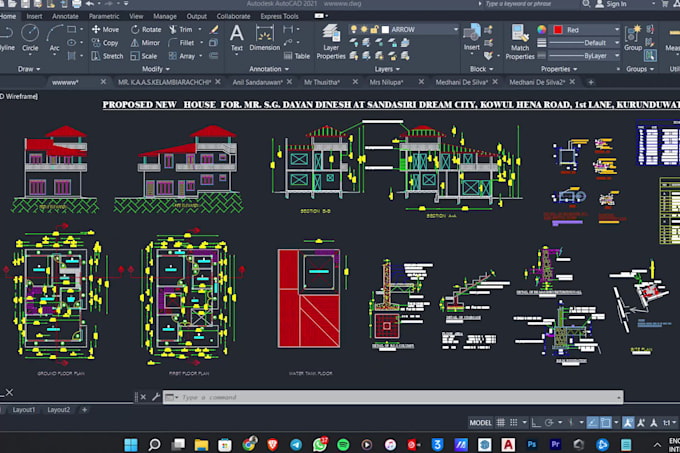Click Match Properties tool
Image resolution: width=680 pixels, height=453 pixels.
520,42
